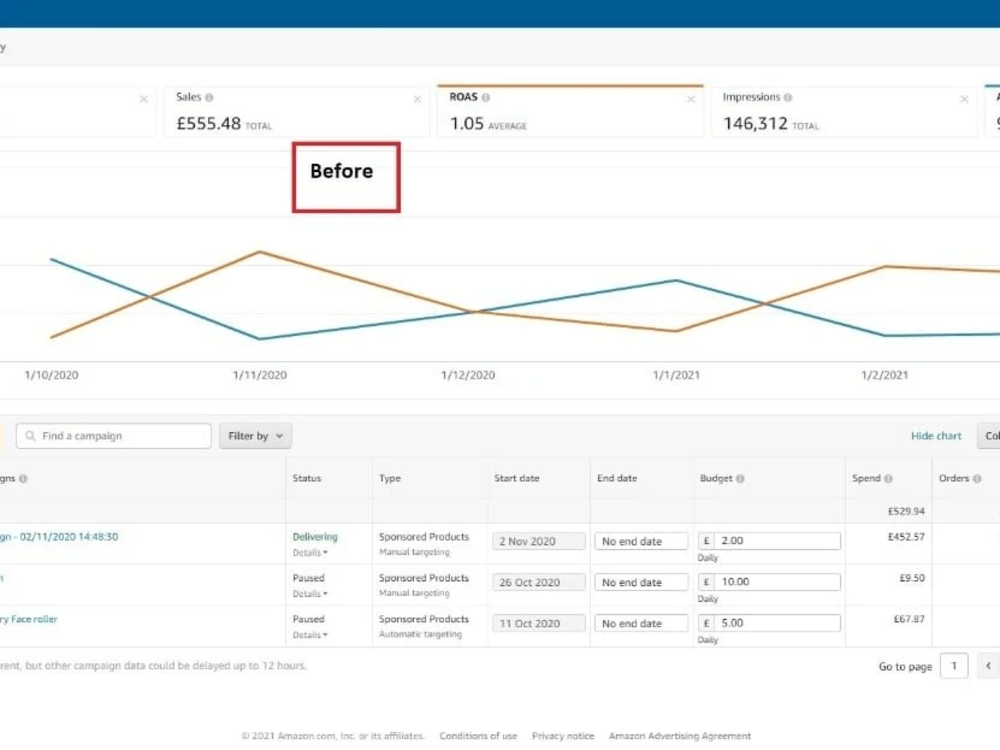Image resolution: width=1000 pixels, height=750 pixels.
Task: Click the £529.94 total spend value
Action: point(906,511)
